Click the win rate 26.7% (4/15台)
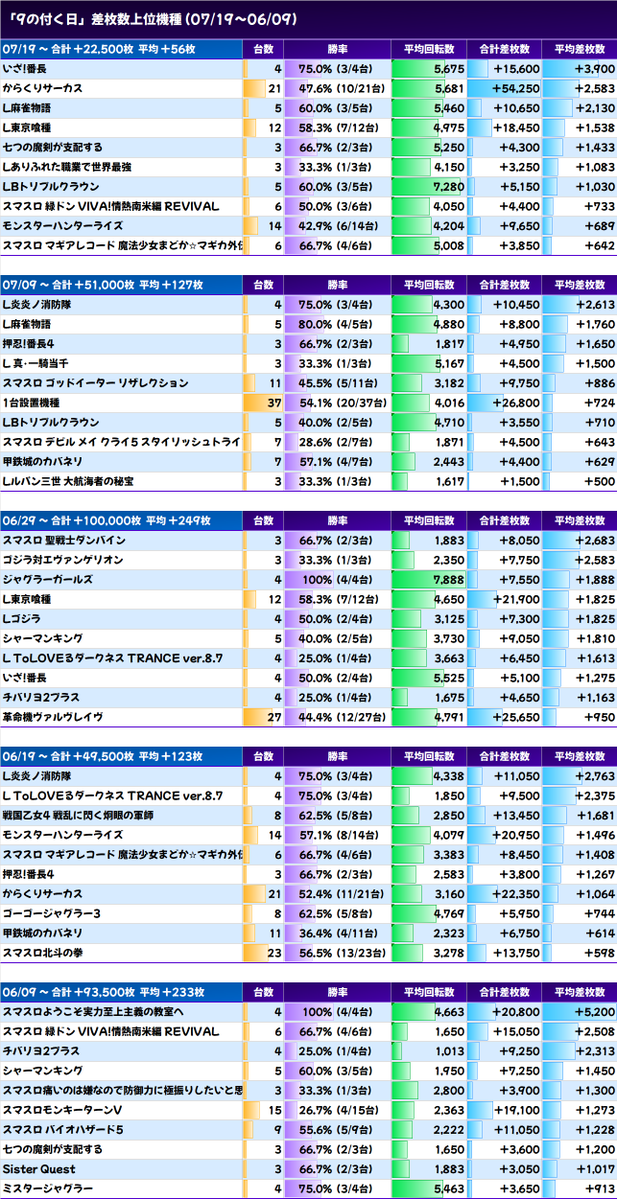 (x=341, y=1110)
